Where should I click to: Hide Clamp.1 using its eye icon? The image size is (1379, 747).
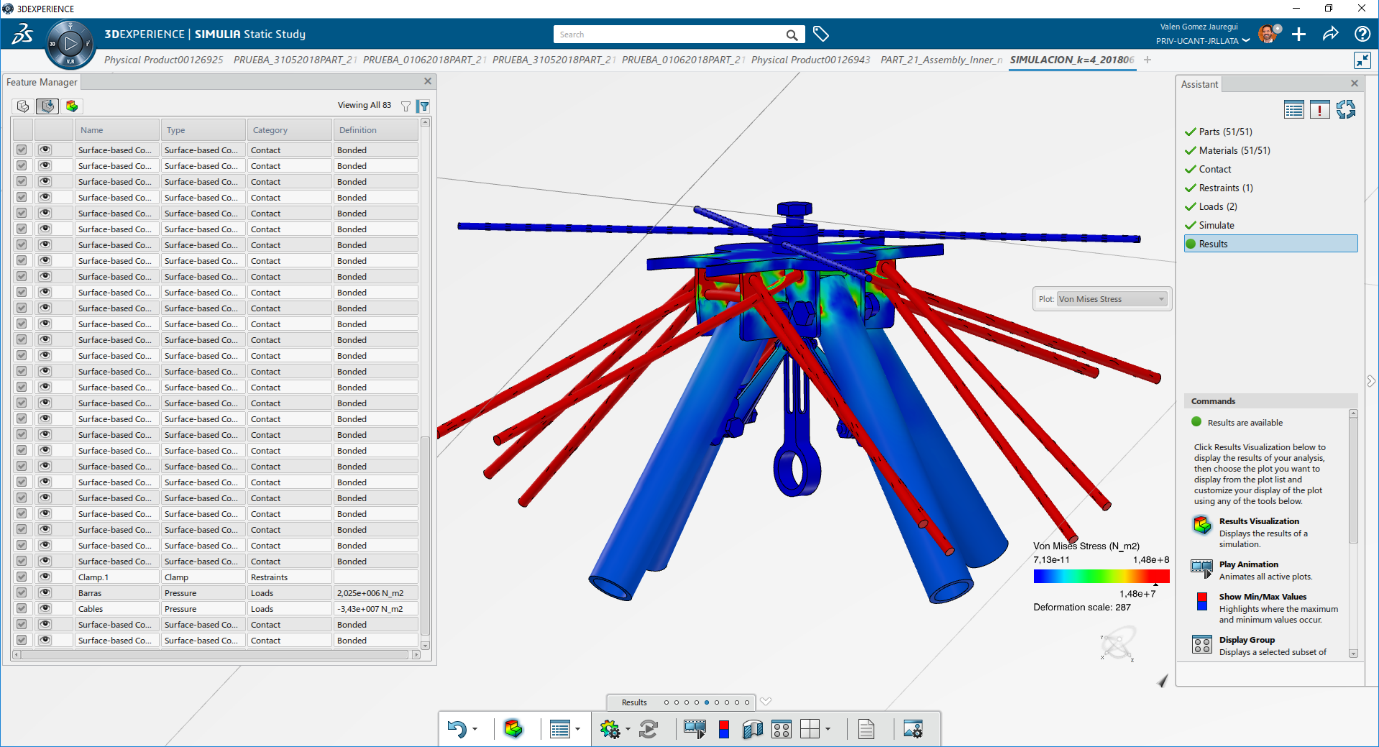[45, 577]
